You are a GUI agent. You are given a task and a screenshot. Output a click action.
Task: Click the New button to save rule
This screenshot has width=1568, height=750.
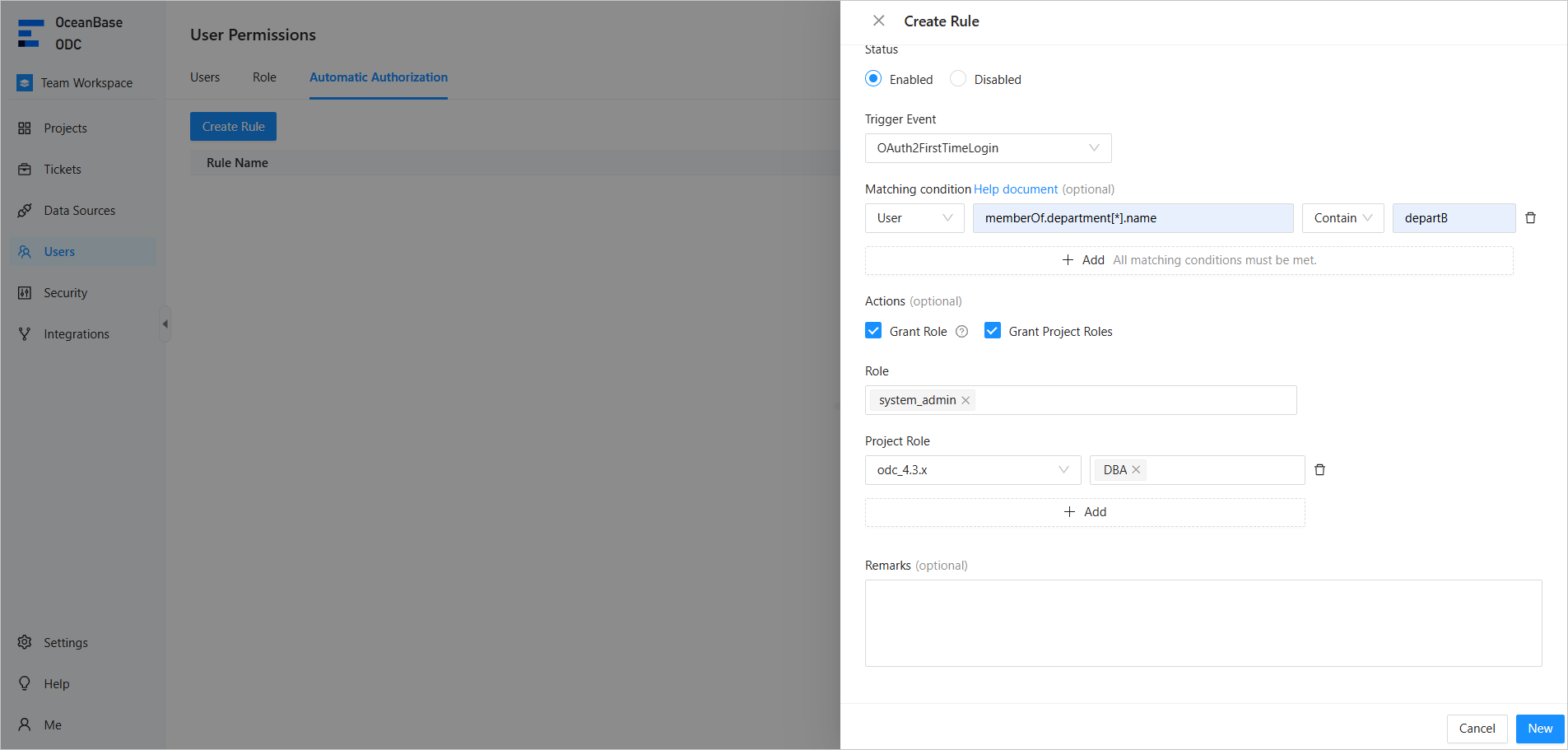point(1539,729)
